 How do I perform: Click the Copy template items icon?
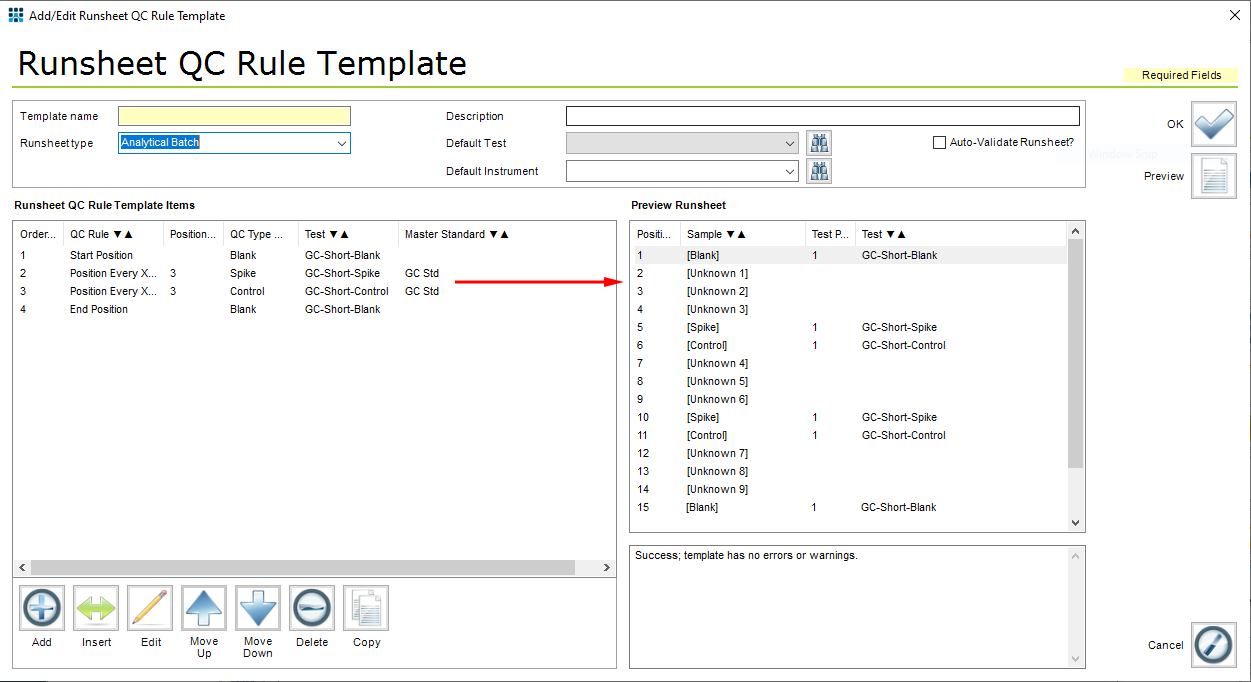(x=365, y=607)
